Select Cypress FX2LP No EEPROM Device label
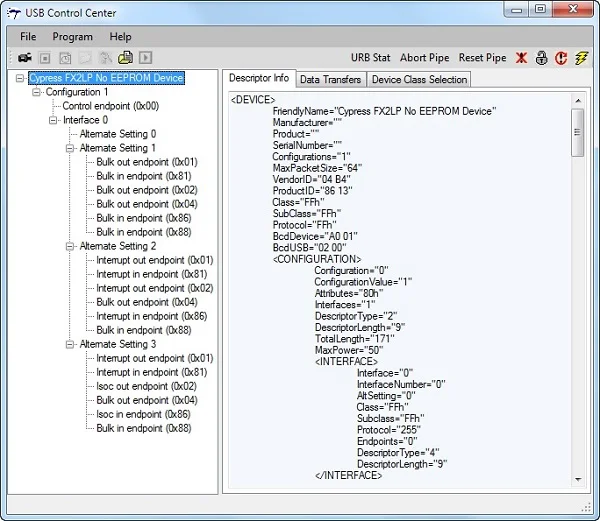 click(107, 78)
